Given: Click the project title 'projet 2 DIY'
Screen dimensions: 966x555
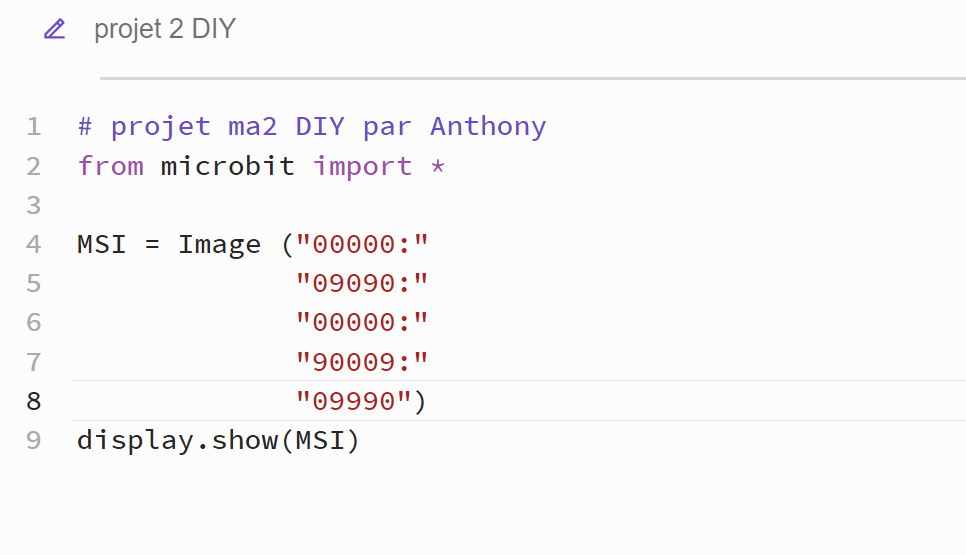Looking at the screenshot, I should 164,29.
